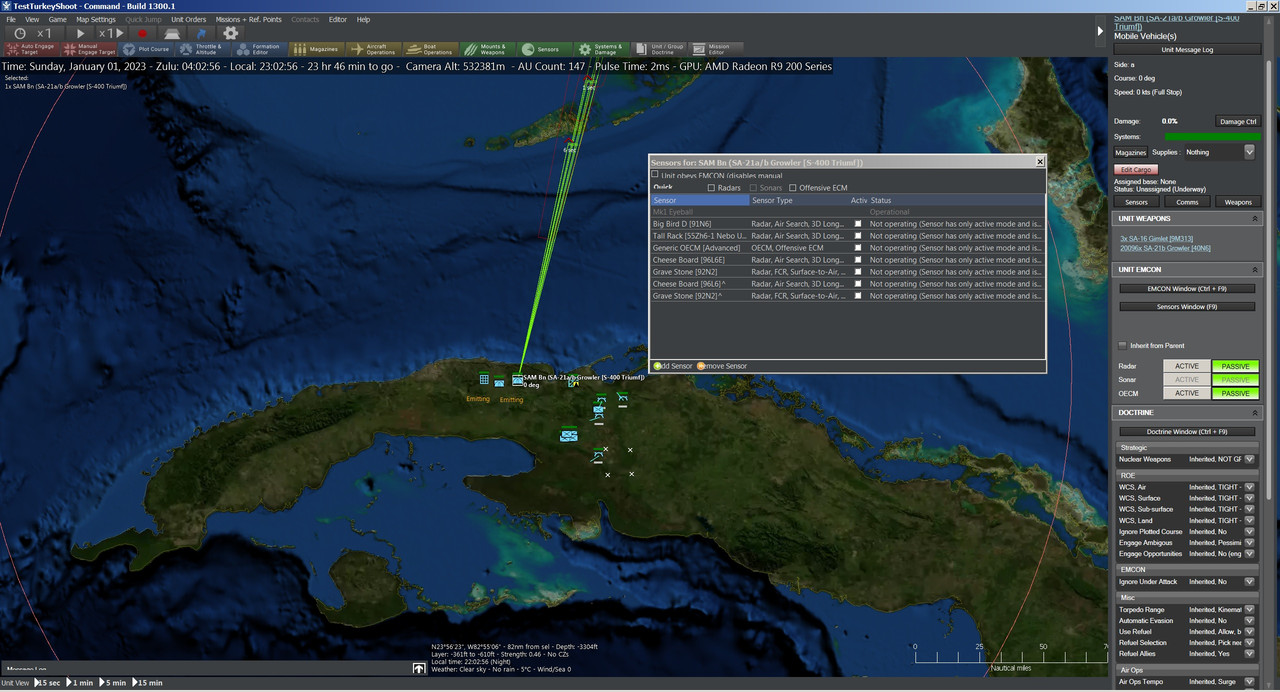Click the grid facility icon on map

pyautogui.click(x=484, y=379)
